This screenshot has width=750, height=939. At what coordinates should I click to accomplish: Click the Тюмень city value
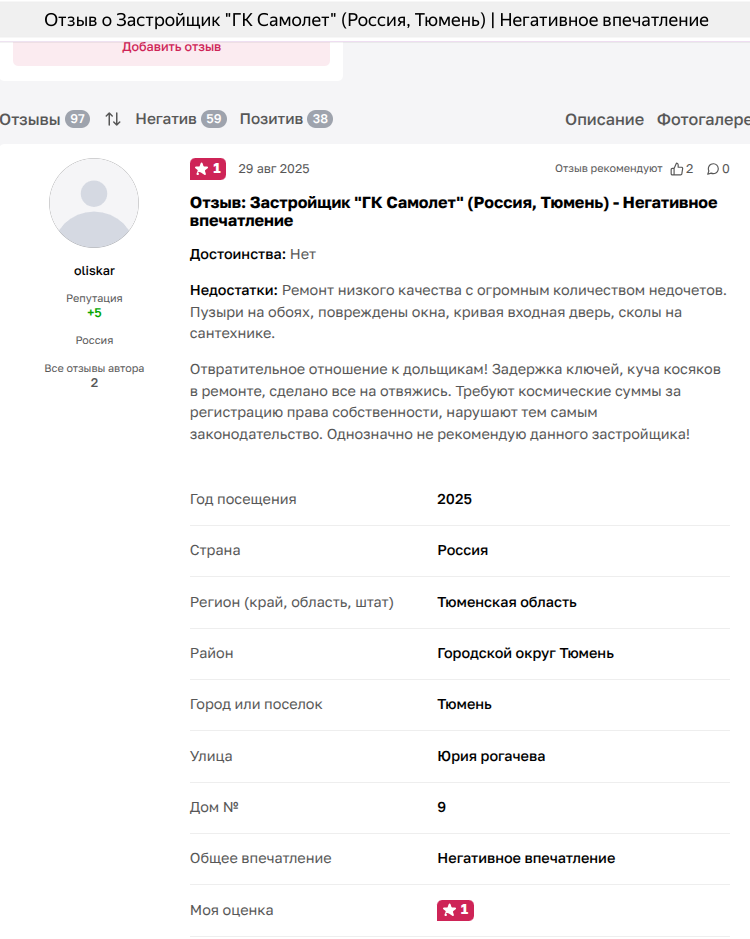[x=464, y=704]
